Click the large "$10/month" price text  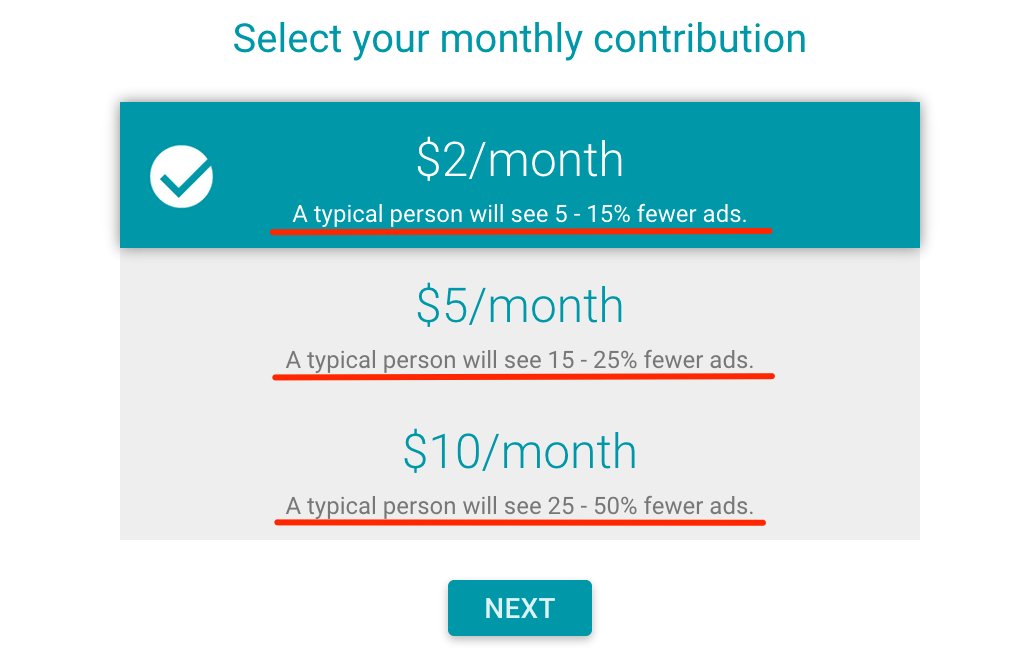coord(519,452)
